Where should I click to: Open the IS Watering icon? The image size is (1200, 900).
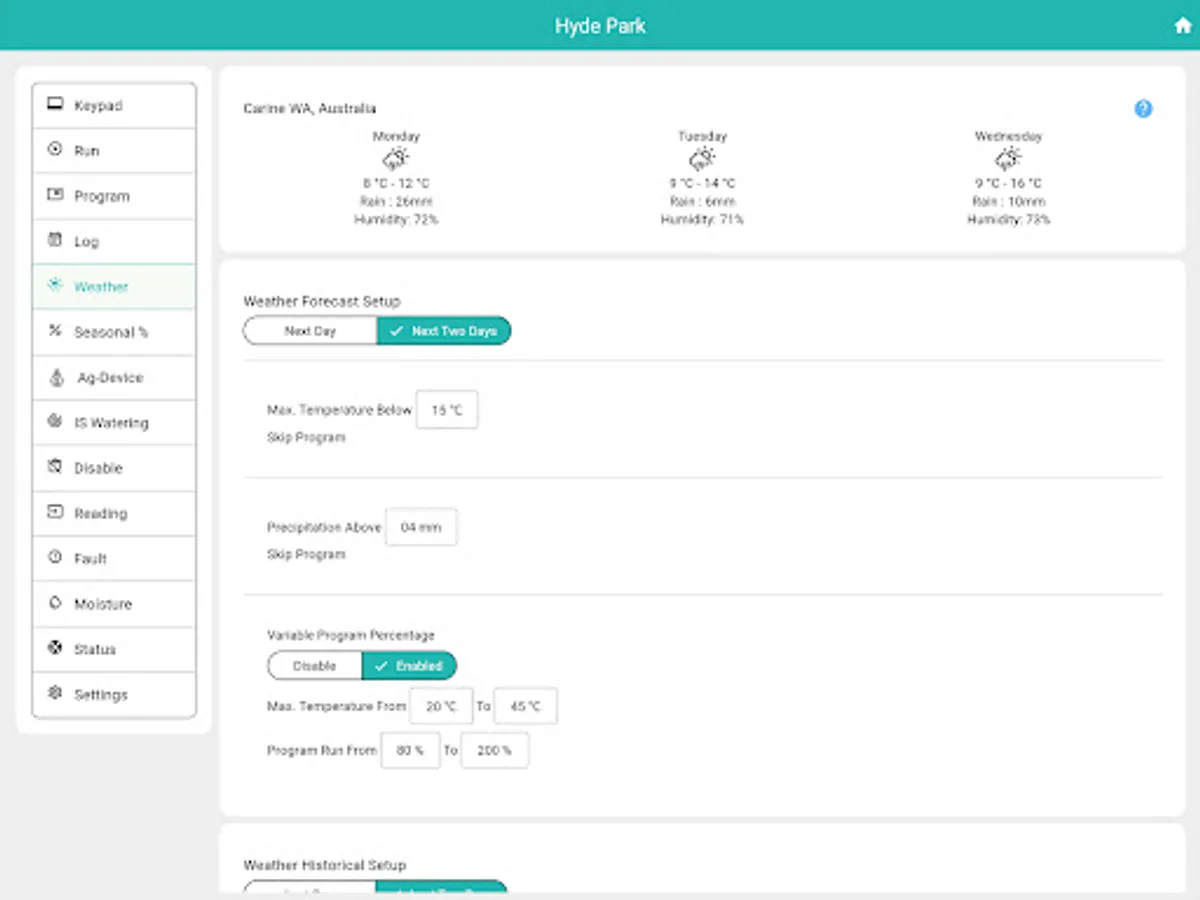54,422
